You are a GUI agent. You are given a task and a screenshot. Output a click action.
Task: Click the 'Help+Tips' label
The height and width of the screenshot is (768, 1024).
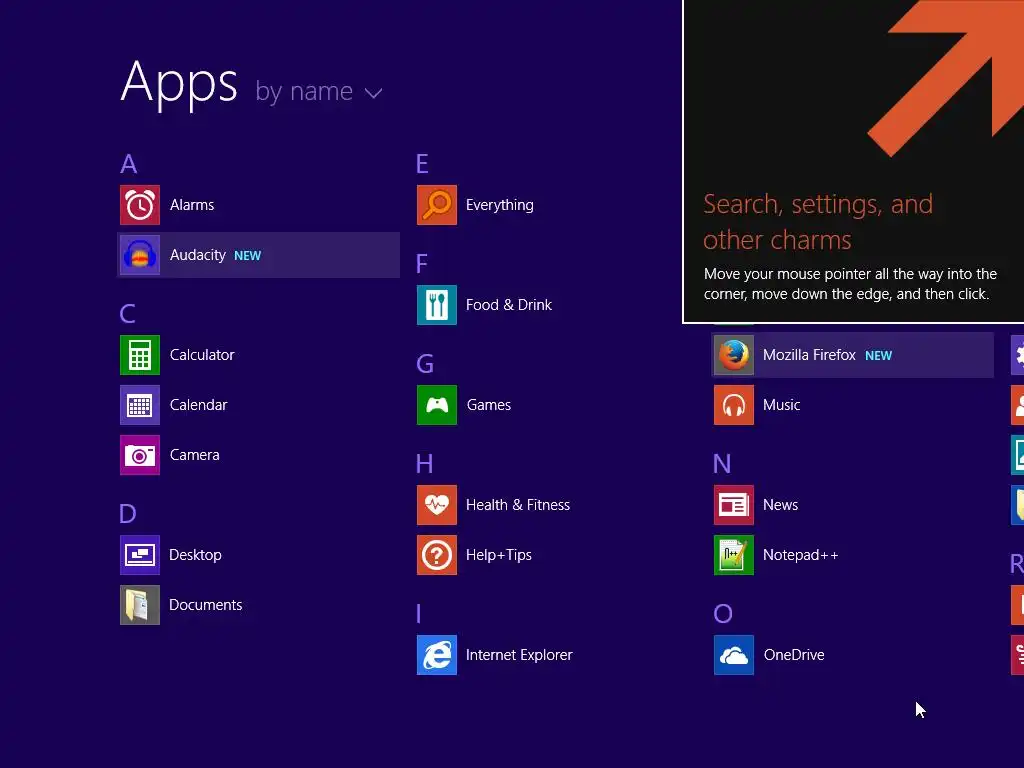tap(499, 555)
